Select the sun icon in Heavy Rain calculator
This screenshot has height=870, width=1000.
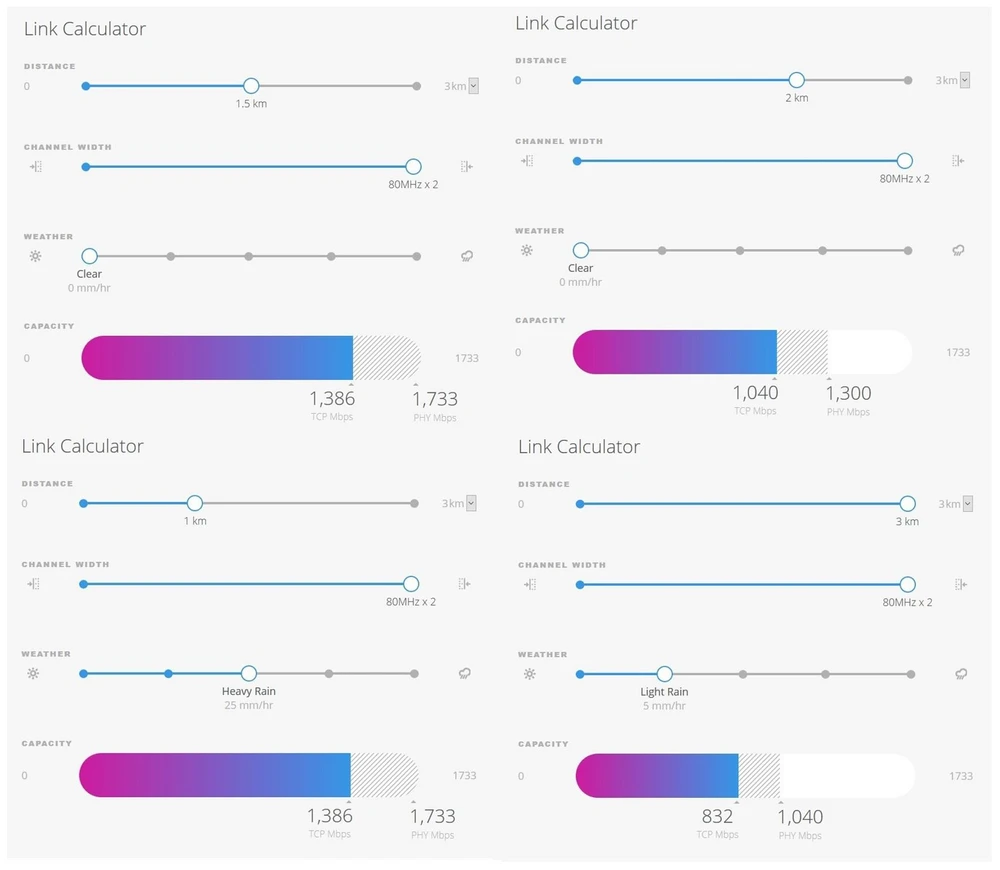pos(33,673)
